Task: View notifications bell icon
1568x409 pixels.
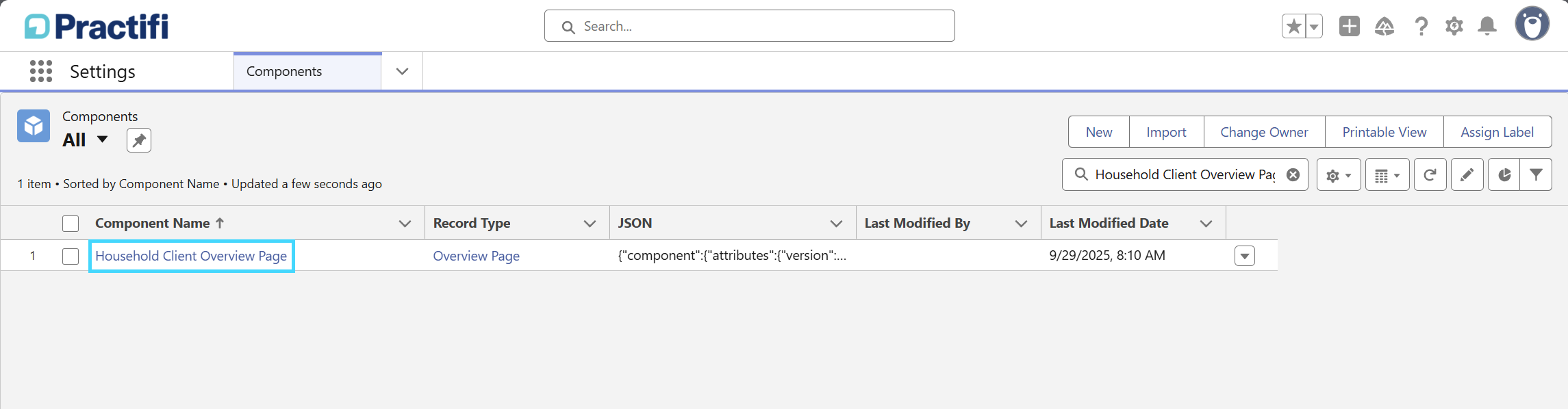Action: click(x=1487, y=27)
